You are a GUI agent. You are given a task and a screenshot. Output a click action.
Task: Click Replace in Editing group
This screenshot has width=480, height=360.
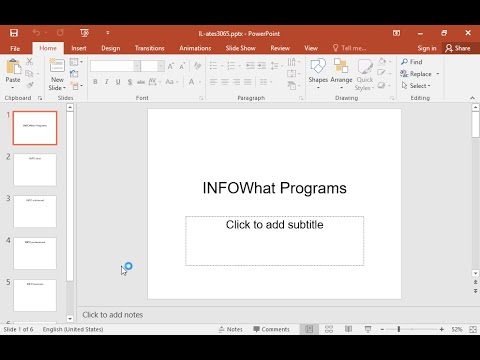(416, 74)
